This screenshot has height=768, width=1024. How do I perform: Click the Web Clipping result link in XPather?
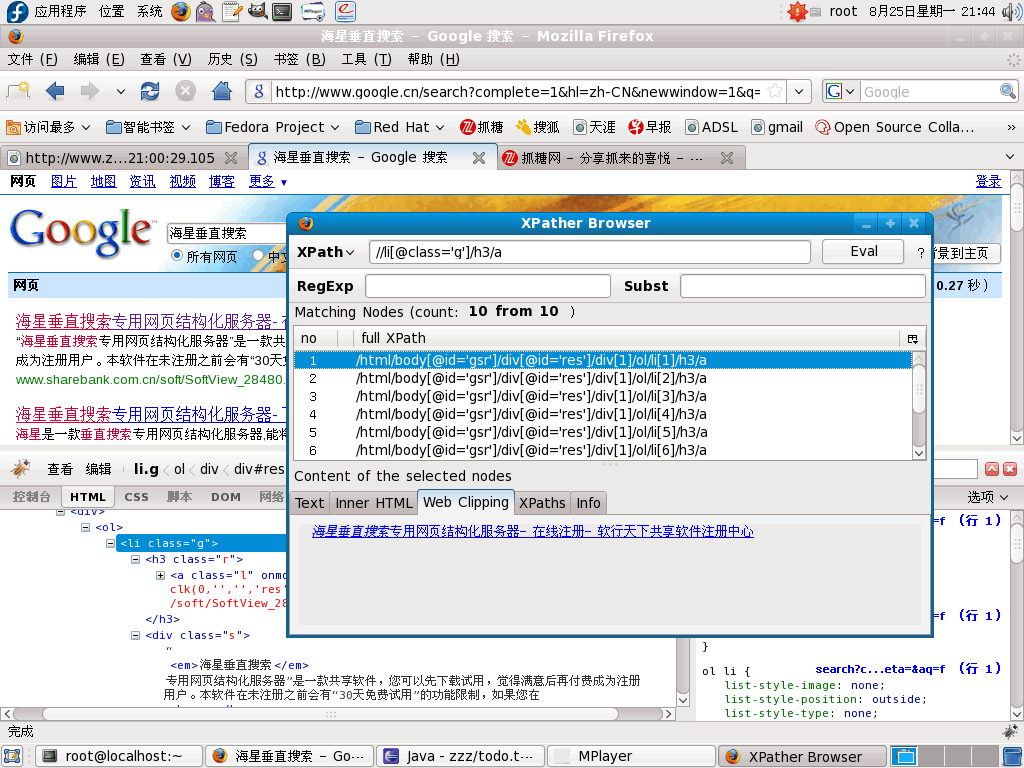[x=532, y=532]
